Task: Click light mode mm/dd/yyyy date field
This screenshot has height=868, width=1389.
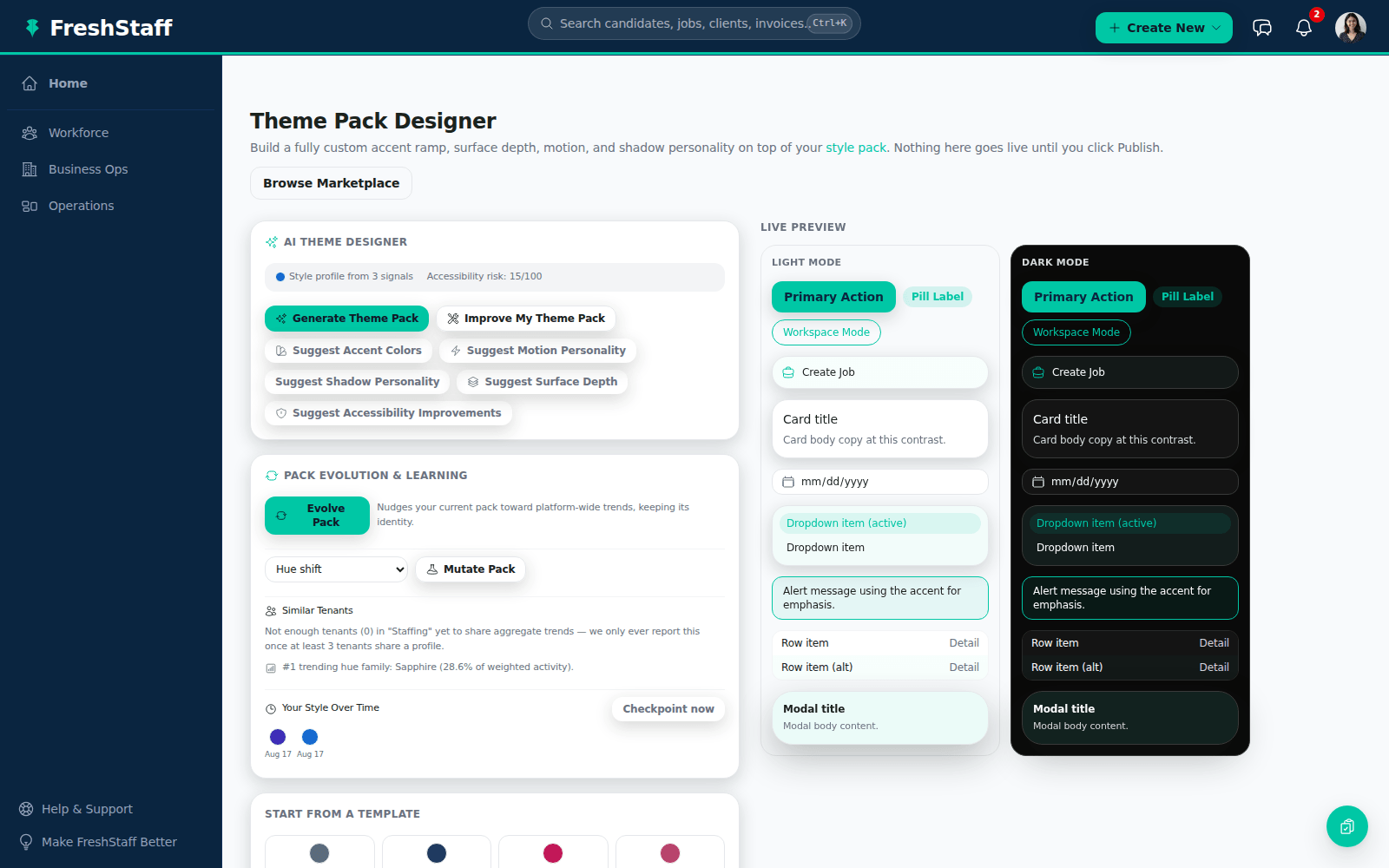Action: [880, 482]
